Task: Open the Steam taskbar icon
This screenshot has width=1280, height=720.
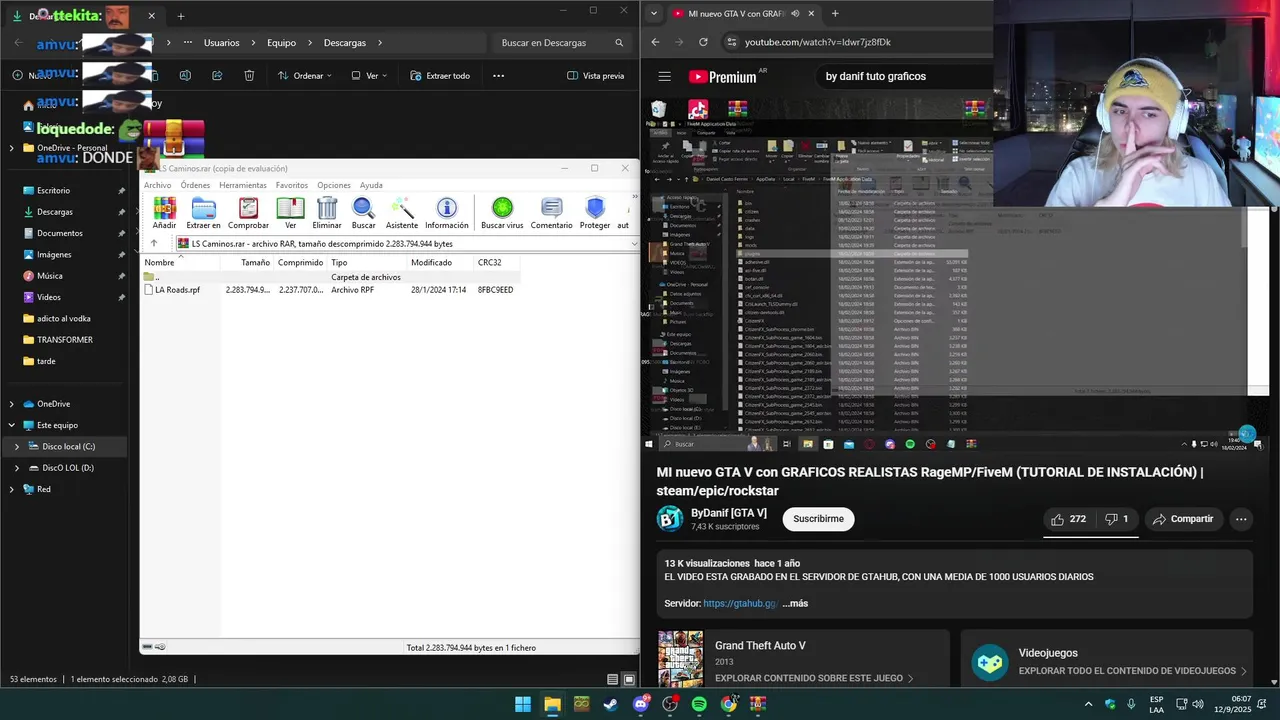Action: (x=610, y=704)
